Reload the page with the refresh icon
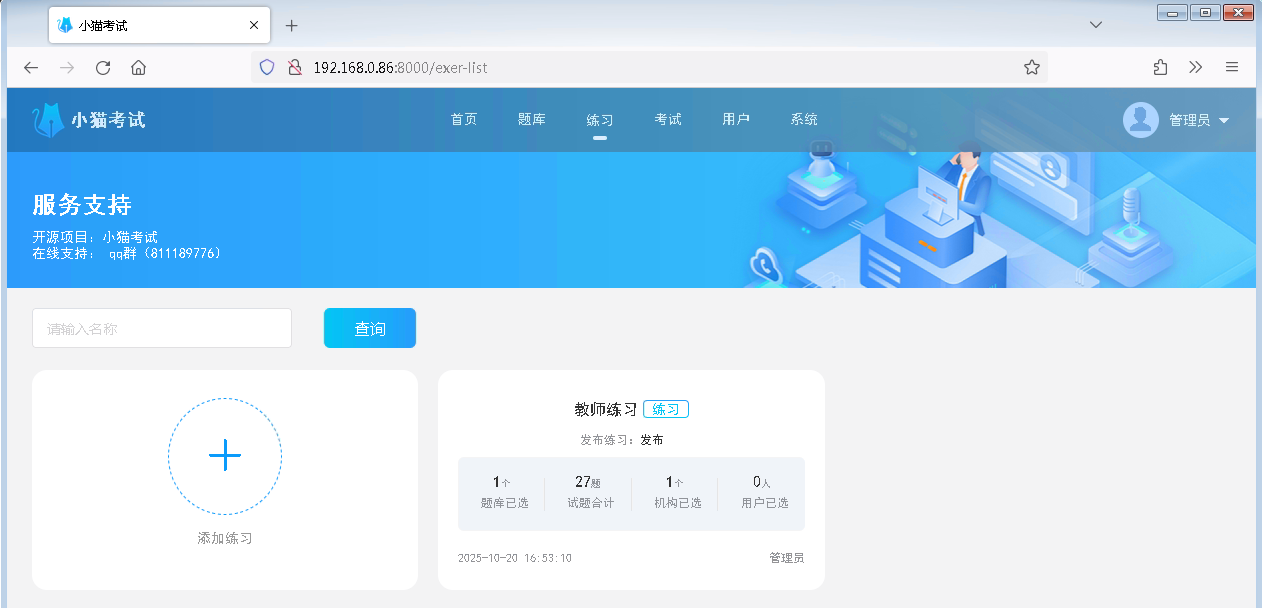 [102, 67]
